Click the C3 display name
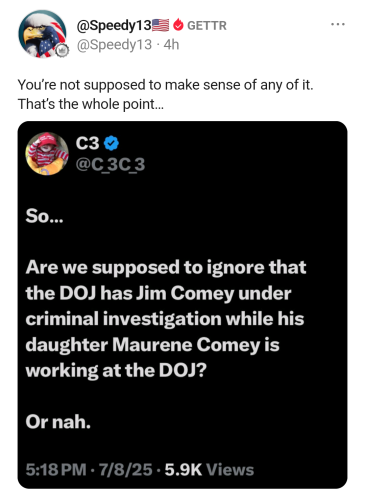The width and height of the screenshot is (365, 500). tap(87, 143)
